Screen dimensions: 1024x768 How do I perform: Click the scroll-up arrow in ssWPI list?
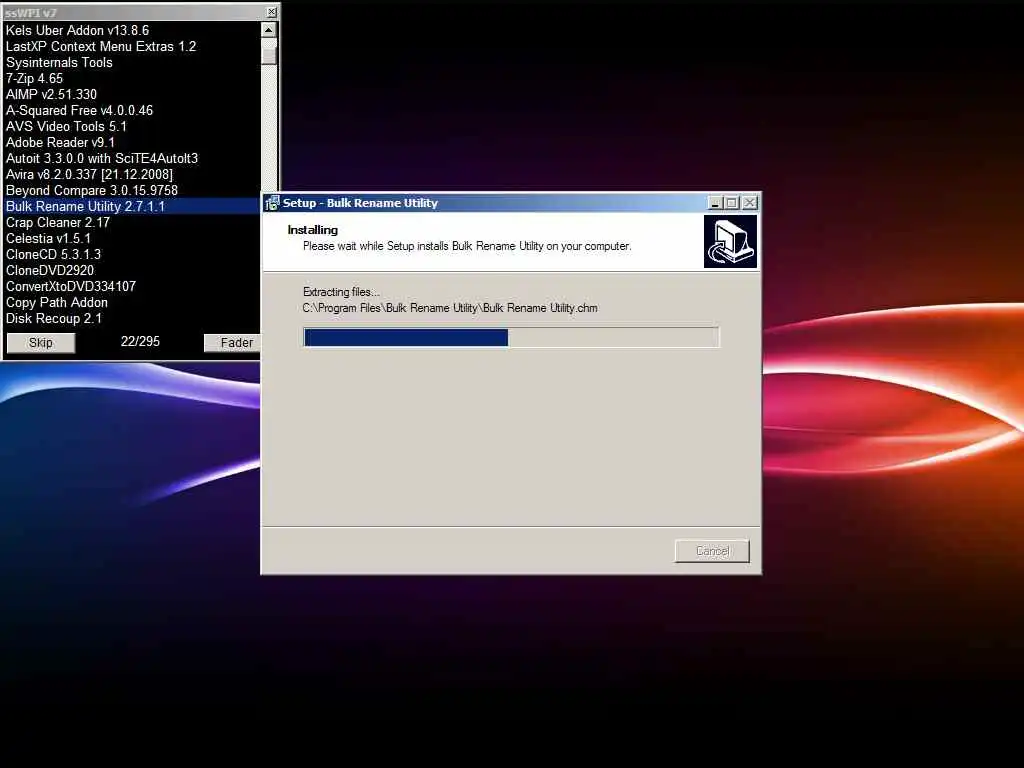coord(268,29)
